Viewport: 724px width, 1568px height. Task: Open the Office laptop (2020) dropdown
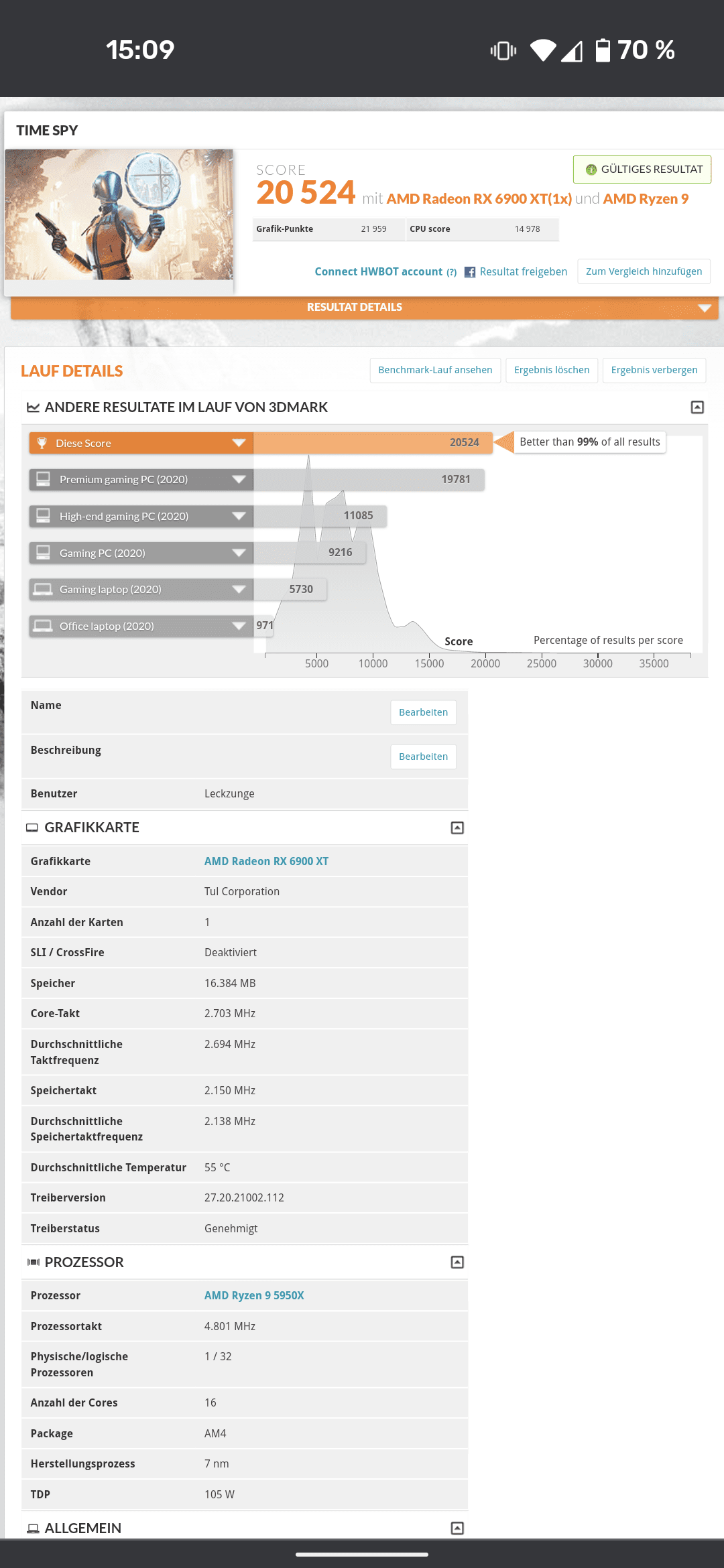coord(239,626)
